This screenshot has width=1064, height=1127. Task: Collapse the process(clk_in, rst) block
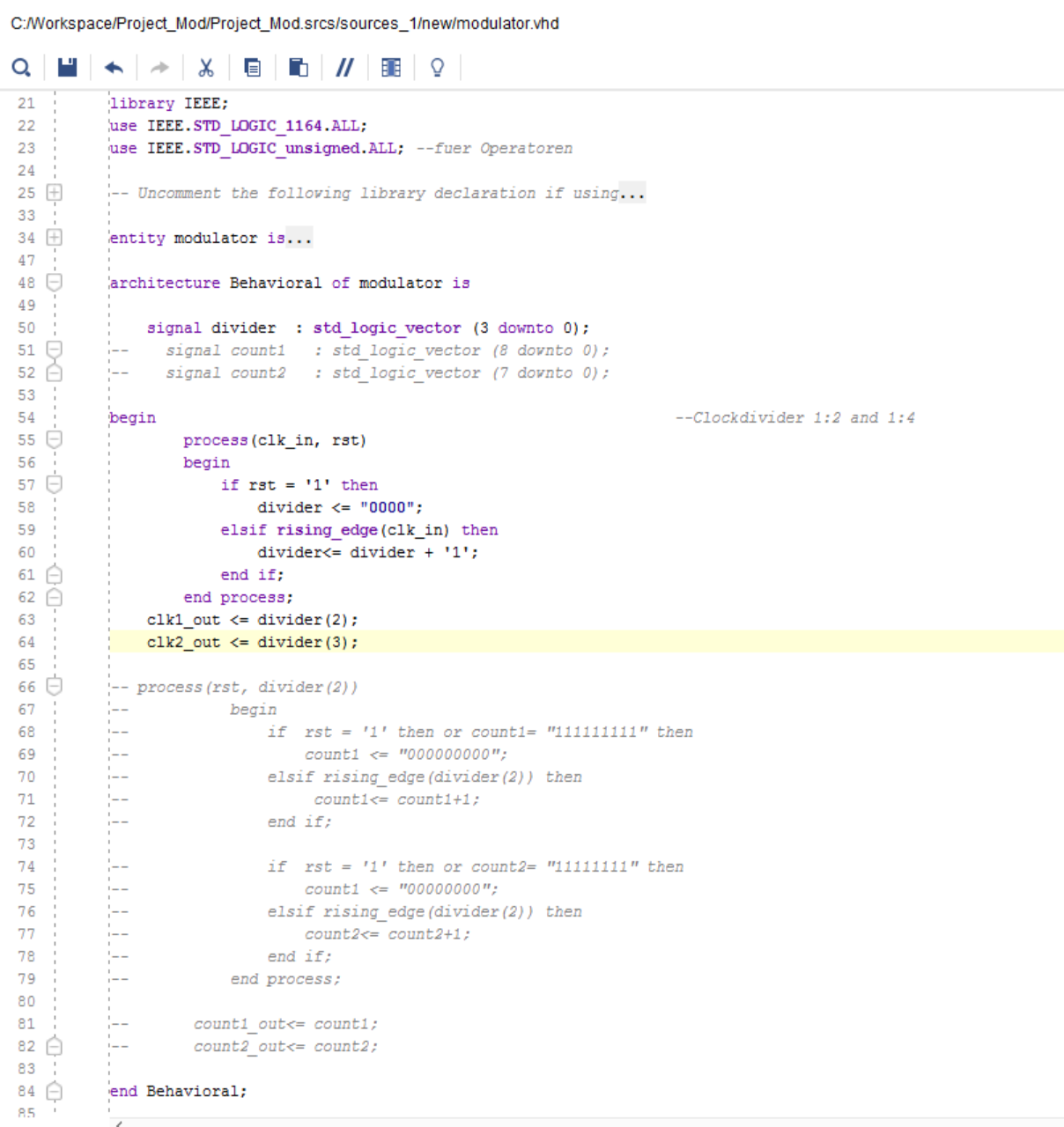(x=54, y=439)
